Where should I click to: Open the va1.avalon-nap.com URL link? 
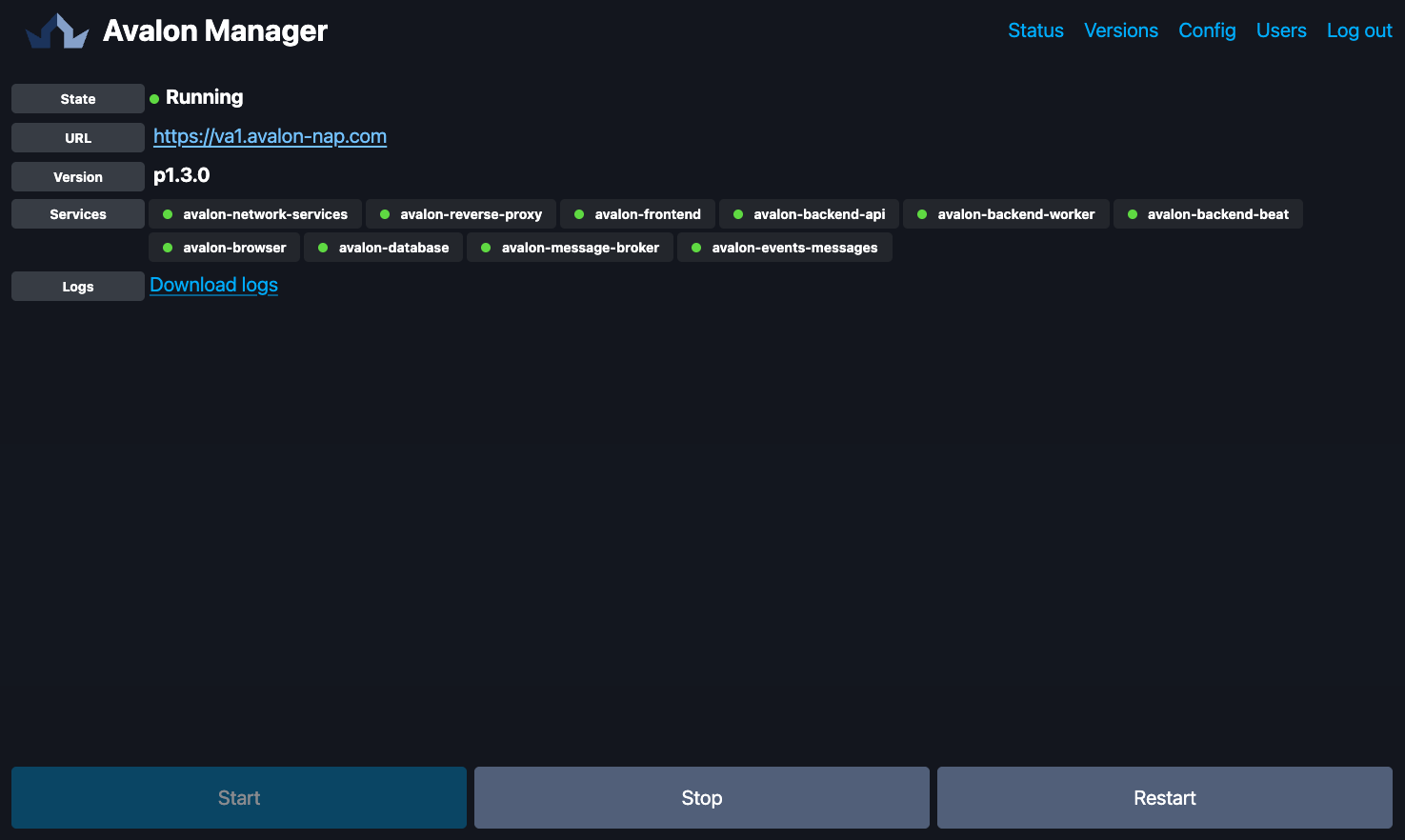point(270,136)
